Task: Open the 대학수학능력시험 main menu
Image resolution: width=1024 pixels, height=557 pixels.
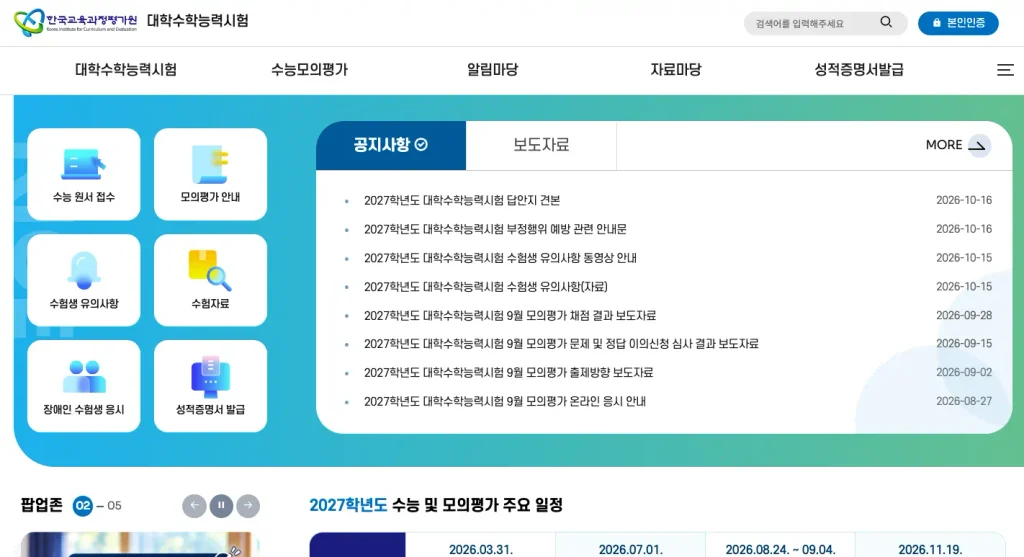Action: tap(126, 70)
